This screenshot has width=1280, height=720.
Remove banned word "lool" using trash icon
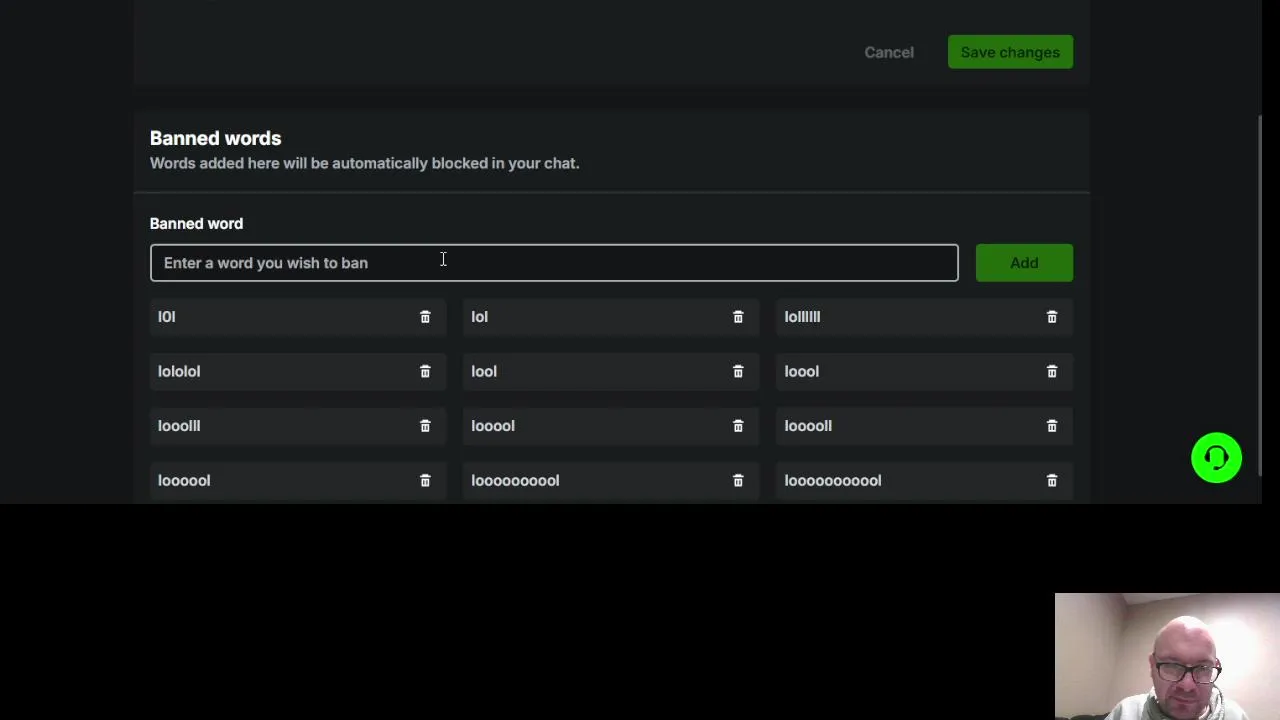tap(738, 372)
